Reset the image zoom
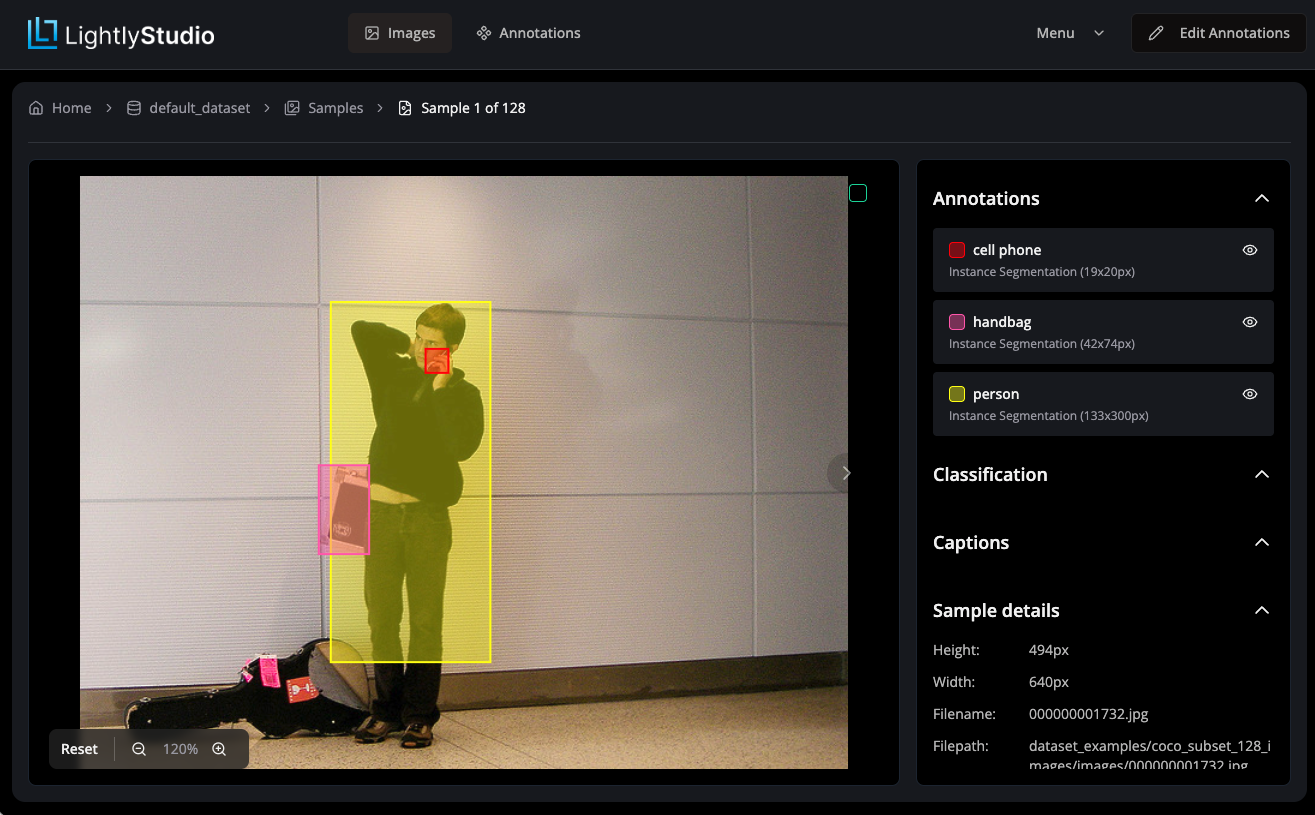The height and width of the screenshot is (815, 1315). tap(80, 749)
